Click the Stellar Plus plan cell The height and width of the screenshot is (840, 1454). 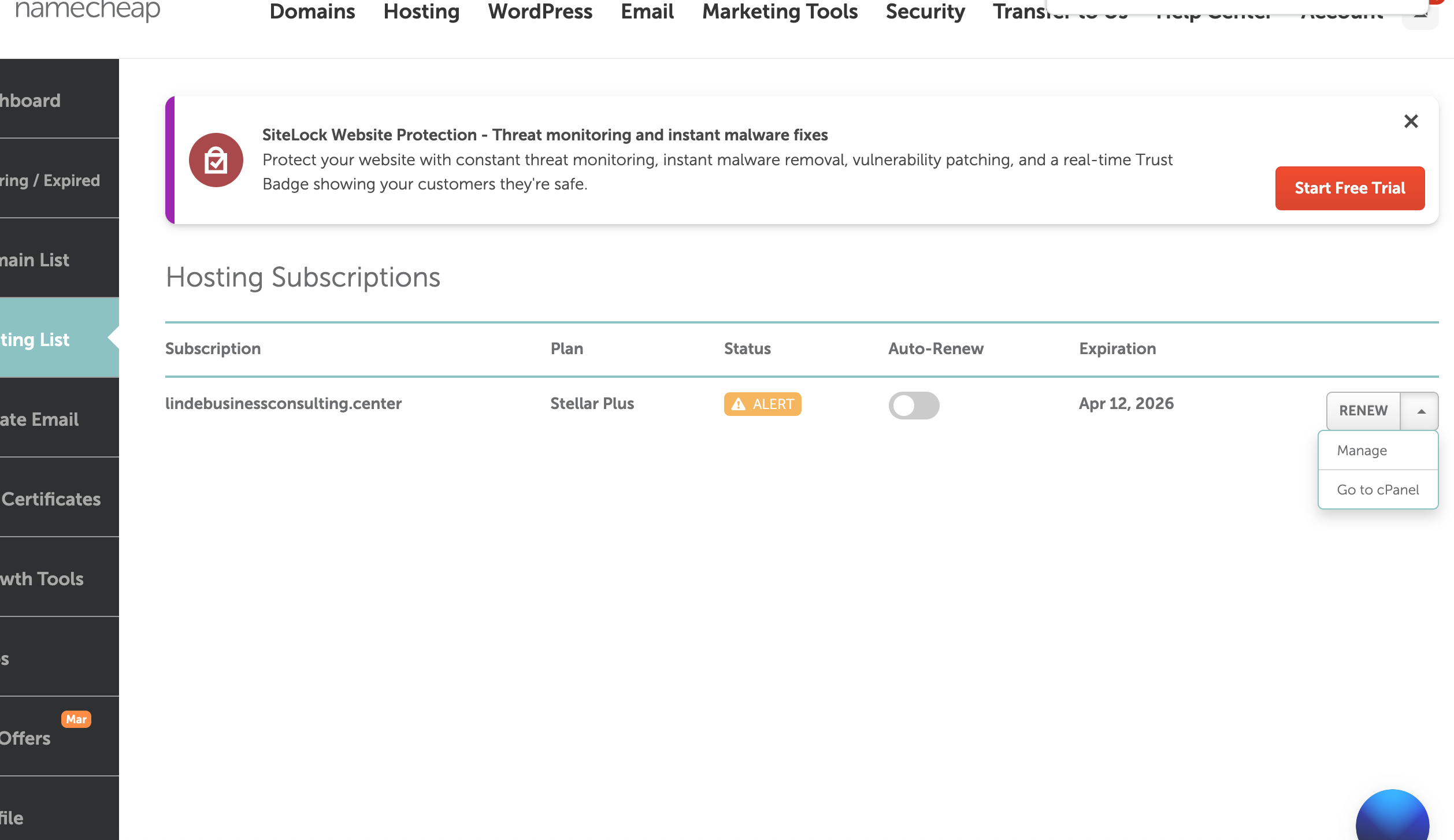tap(592, 403)
